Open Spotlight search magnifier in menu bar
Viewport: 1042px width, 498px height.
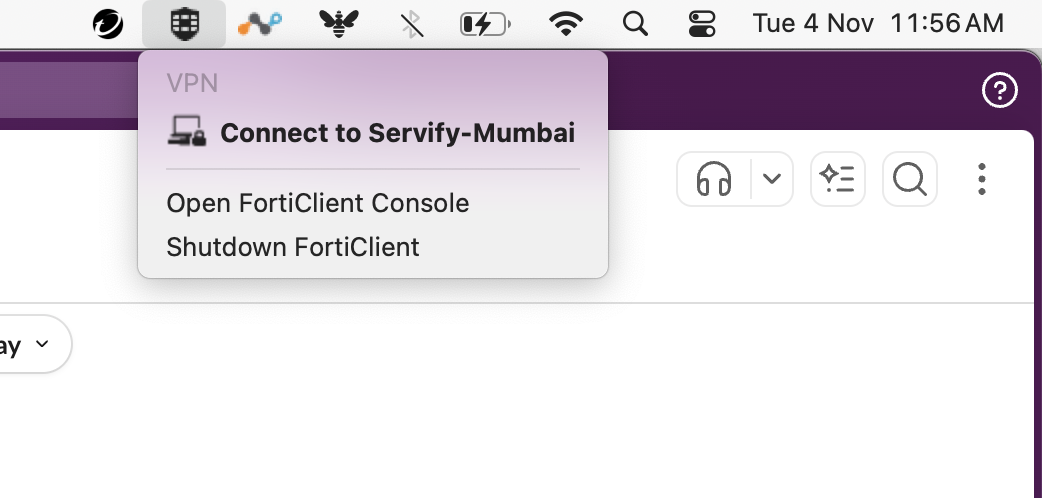click(x=634, y=24)
